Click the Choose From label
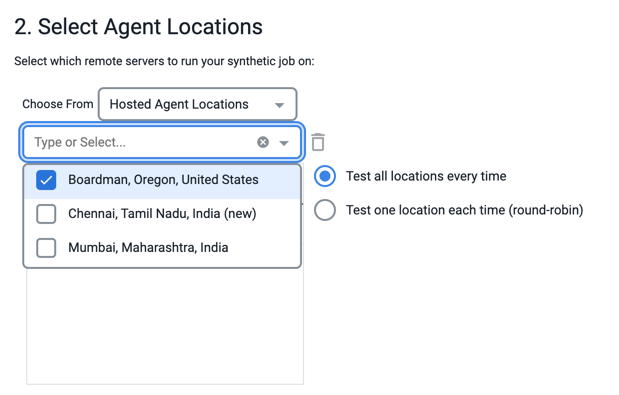This screenshot has height=395, width=619. point(58,104)
